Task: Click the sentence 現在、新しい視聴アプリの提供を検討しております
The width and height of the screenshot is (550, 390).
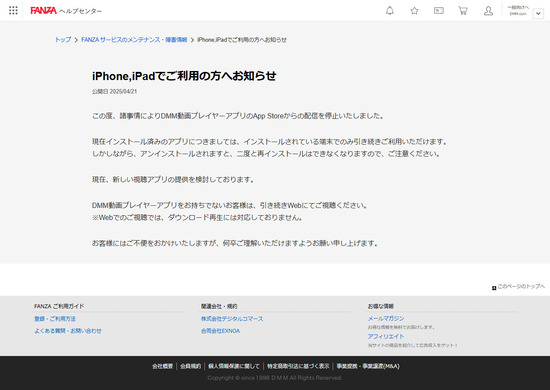Action: point(173,180)
